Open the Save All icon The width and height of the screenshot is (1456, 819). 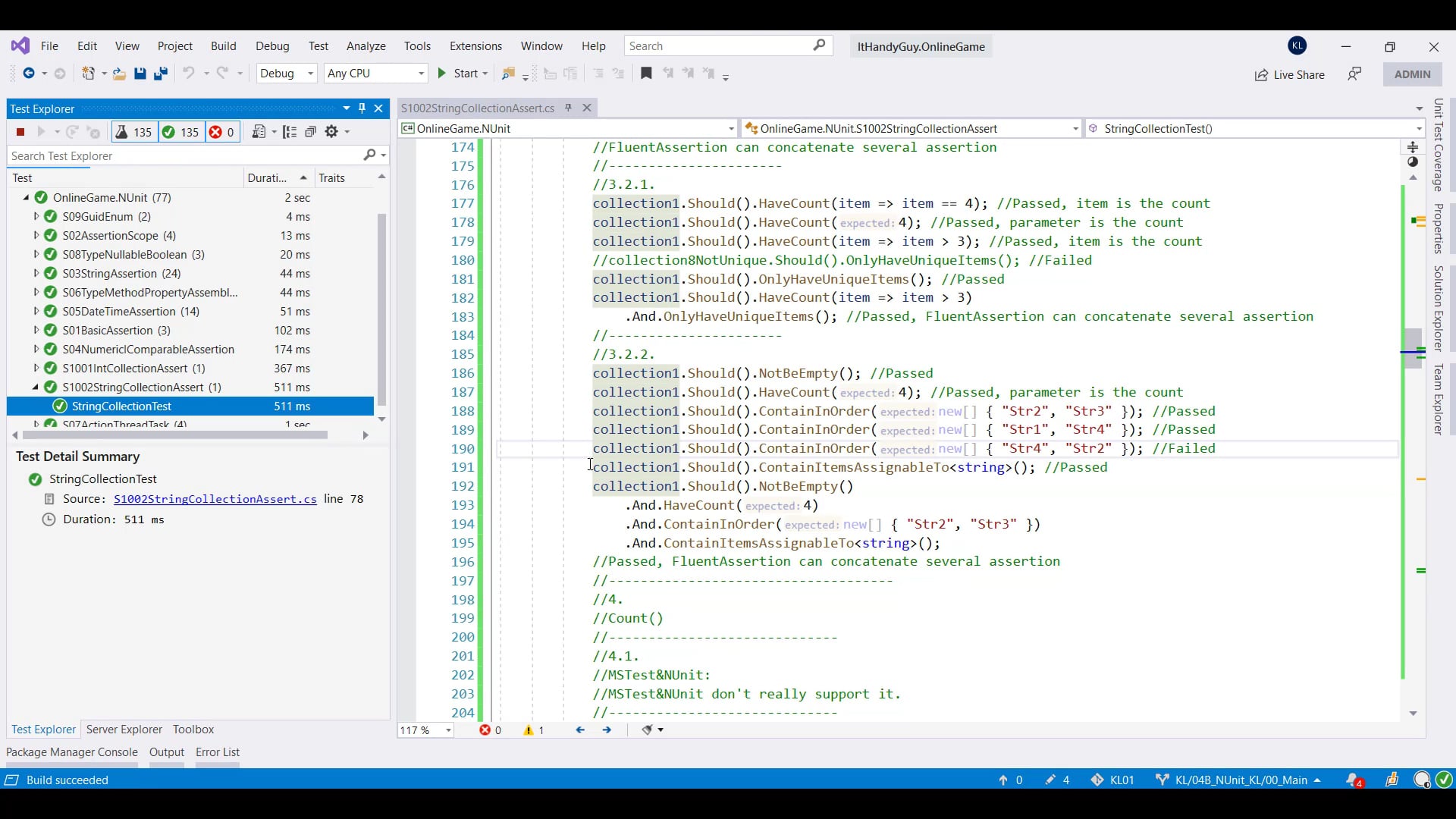pos(160,74)
